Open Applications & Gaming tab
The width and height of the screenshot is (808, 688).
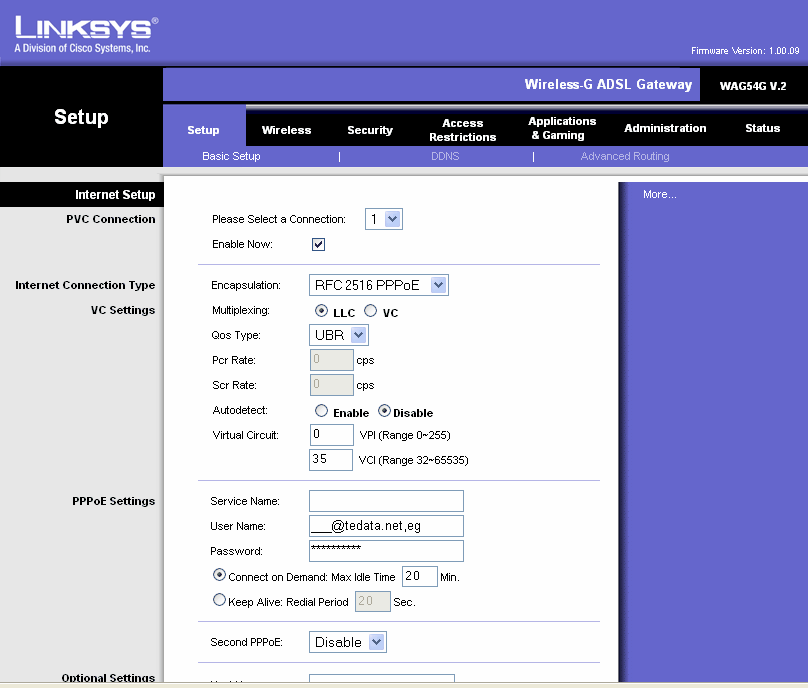coord(562,128)
